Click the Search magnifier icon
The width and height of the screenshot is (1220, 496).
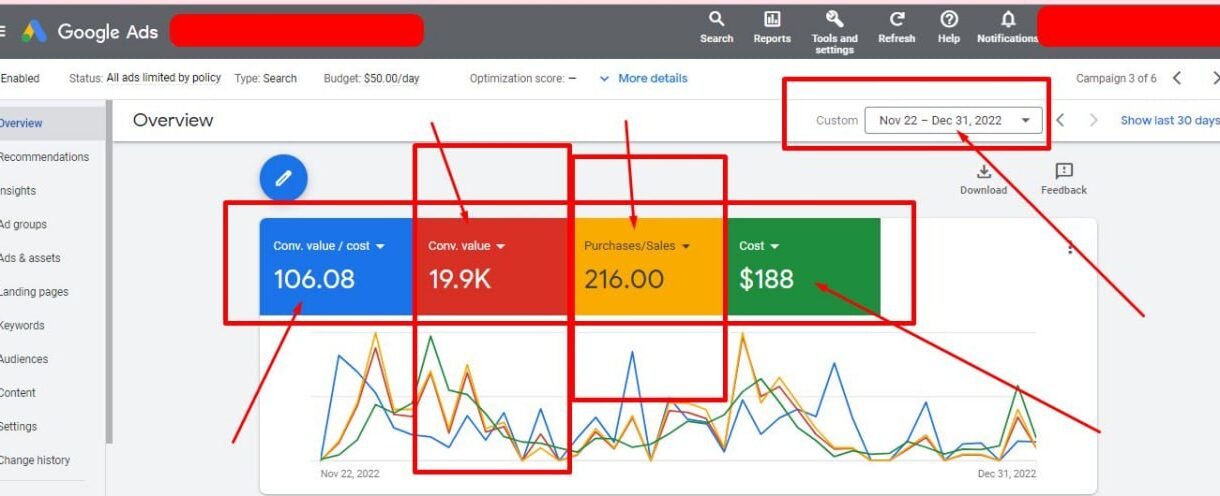[x=716, y=19]
